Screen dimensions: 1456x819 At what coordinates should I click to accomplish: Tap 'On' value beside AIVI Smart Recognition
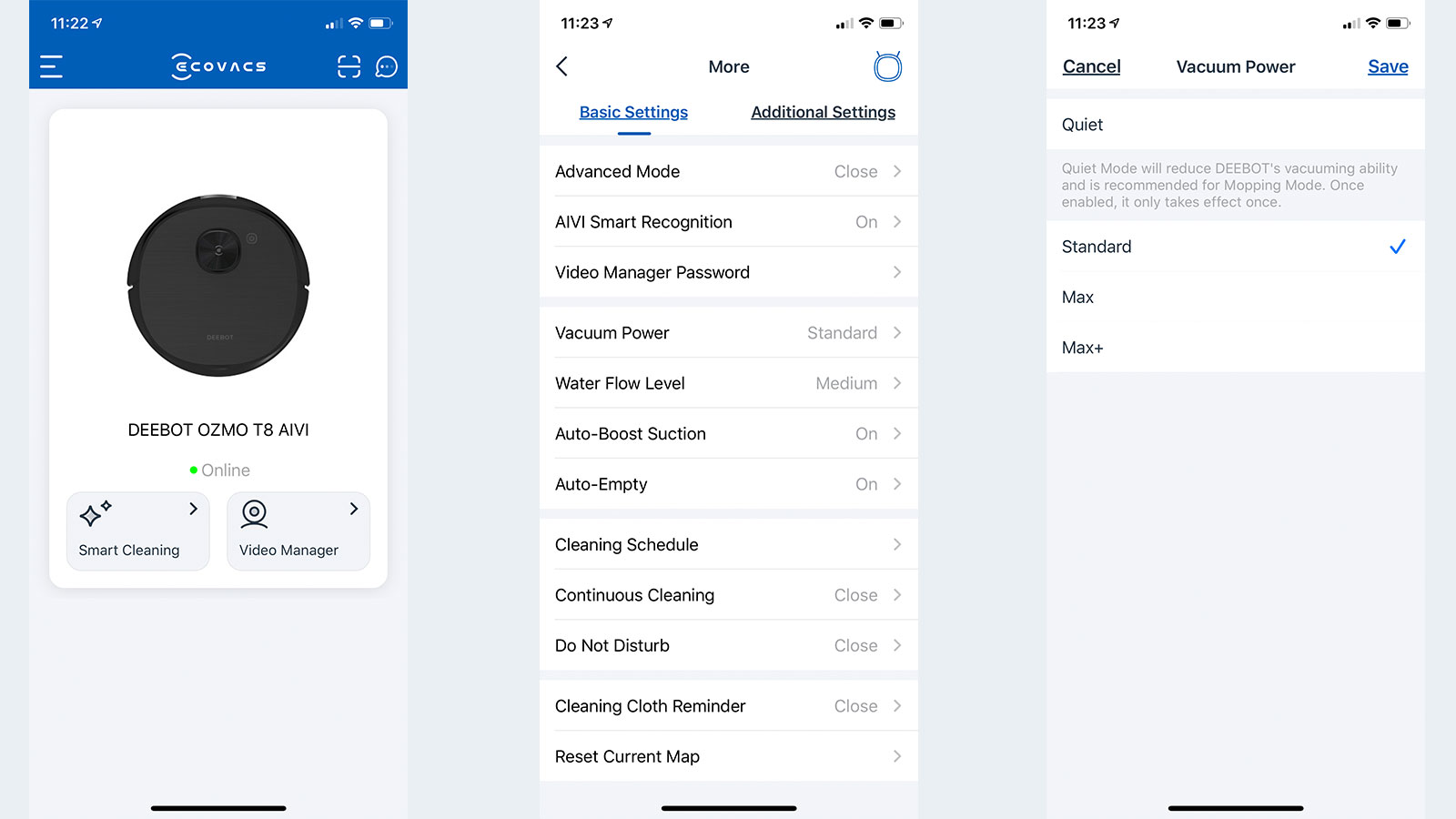866,222
